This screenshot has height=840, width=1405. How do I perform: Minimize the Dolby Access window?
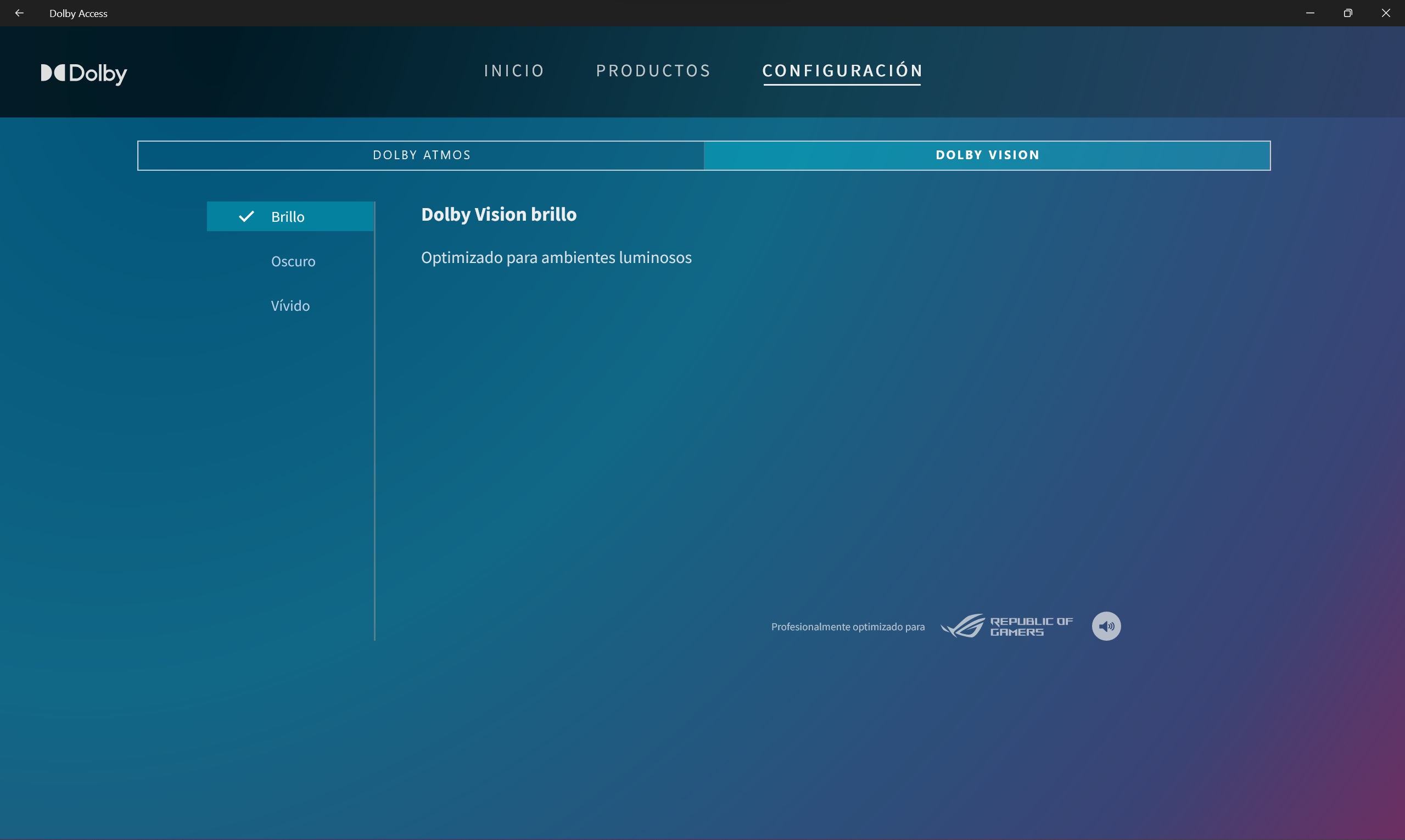pyautogui.click(x=1310, y=13)
